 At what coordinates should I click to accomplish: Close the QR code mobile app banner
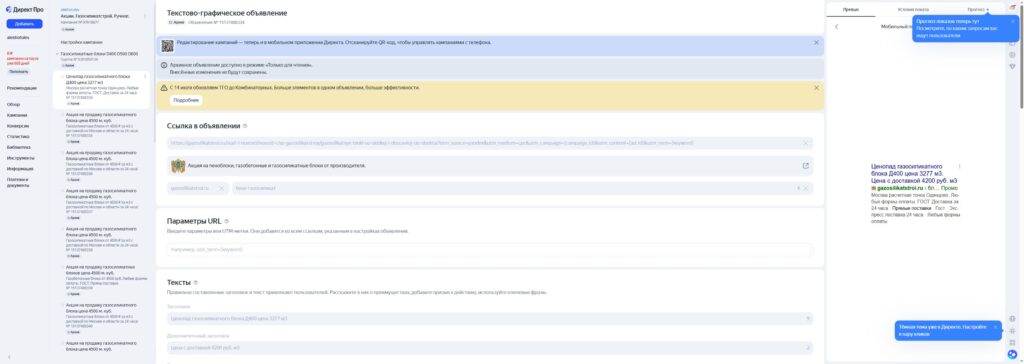816,42
